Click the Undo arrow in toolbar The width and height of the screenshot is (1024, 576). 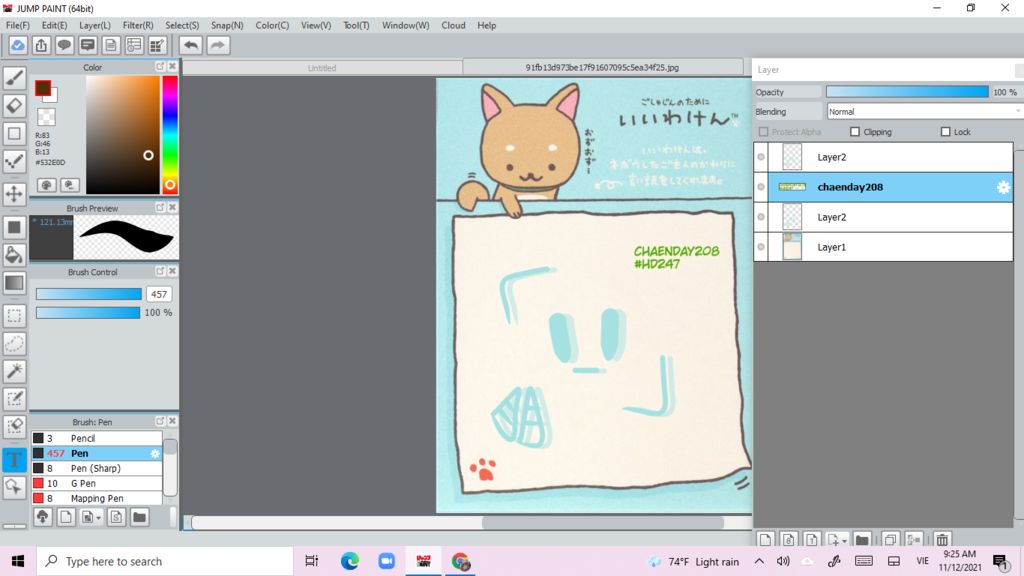point(191,45)
